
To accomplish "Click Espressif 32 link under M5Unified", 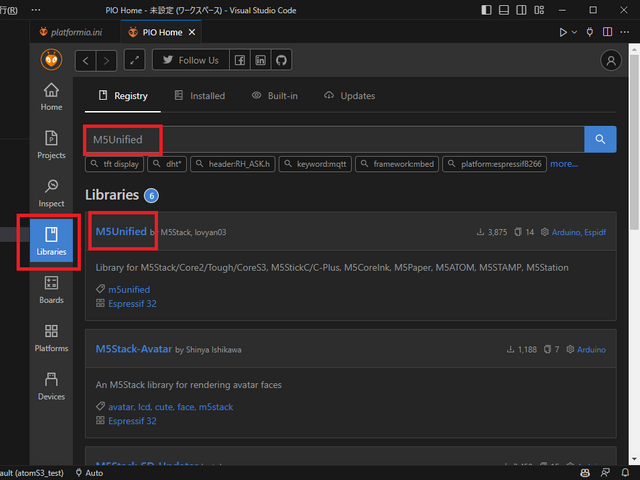I will [132, 304].
